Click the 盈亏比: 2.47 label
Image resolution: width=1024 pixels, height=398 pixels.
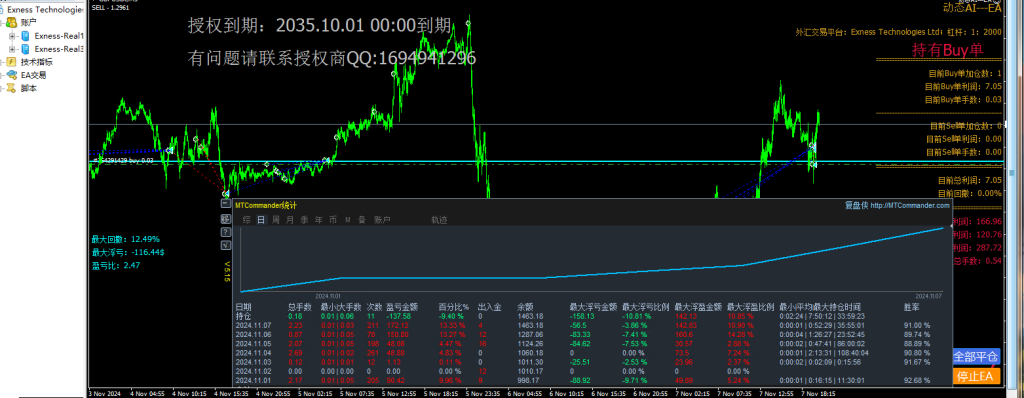tap(116, 265)
